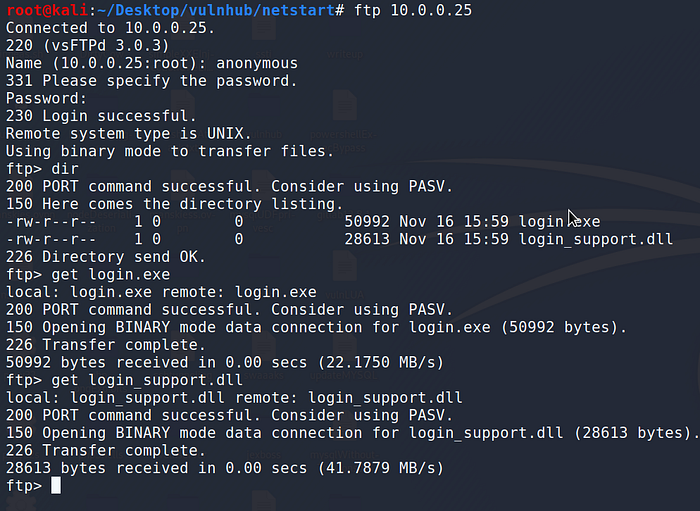Viewport: 700px width, 511px height.
Task: Click the 'anonymous' username entry
Action: (259, 63)
